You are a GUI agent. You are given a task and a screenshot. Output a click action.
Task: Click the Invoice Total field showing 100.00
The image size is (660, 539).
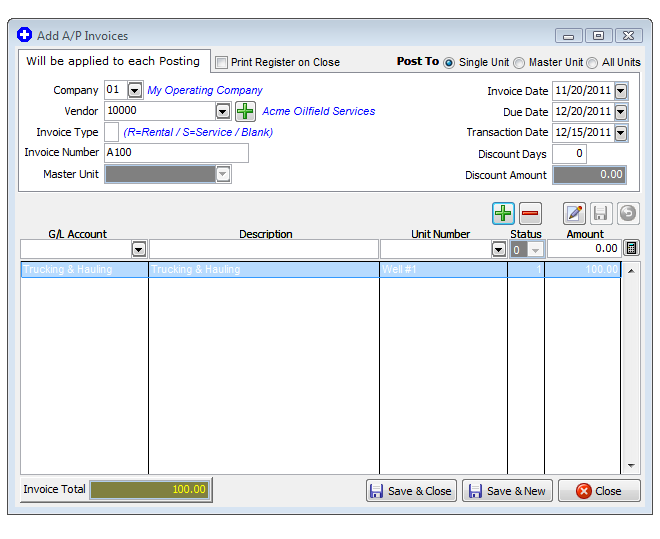(150, 489)
